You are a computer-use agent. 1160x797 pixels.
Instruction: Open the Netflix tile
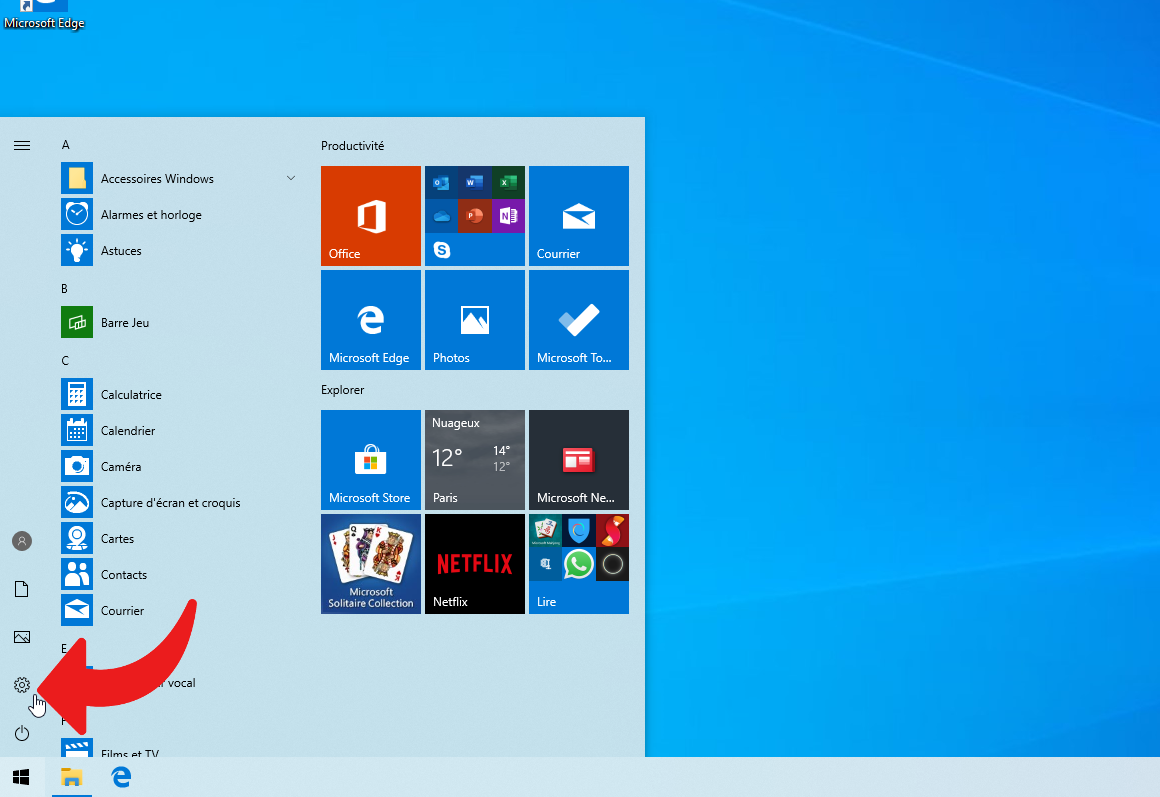pos(475,564)
